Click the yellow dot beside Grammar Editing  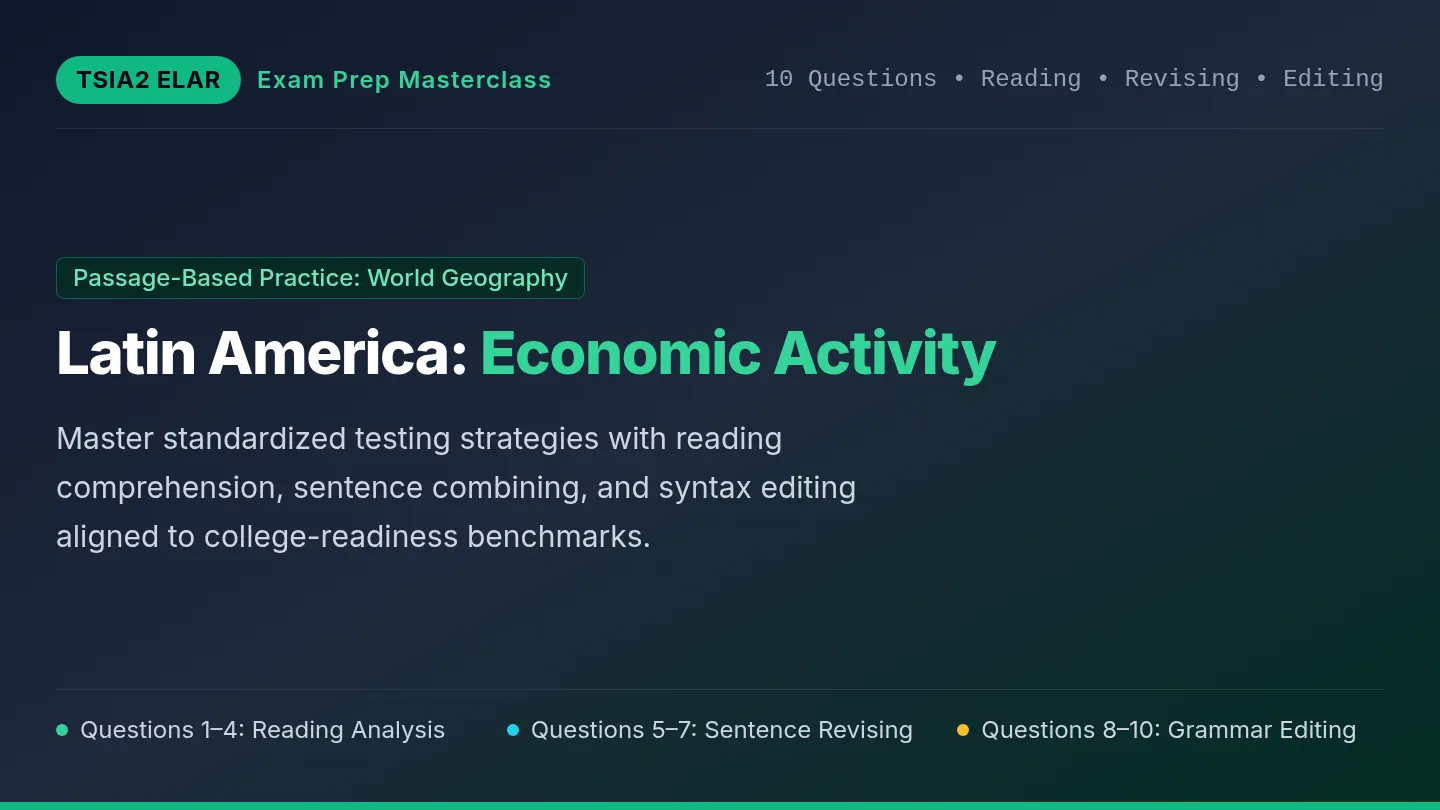coord(963,730)
